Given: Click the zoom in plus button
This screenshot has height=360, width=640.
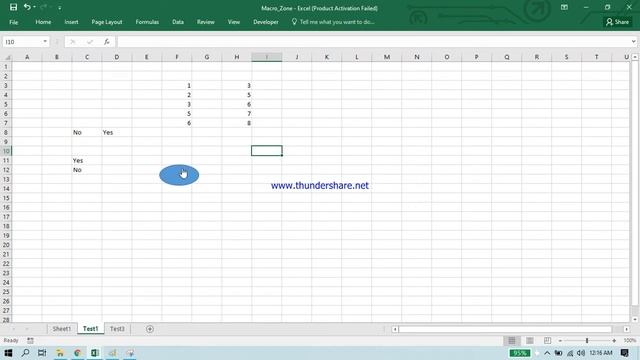Looking at the screenshot, I should [614, 340].
